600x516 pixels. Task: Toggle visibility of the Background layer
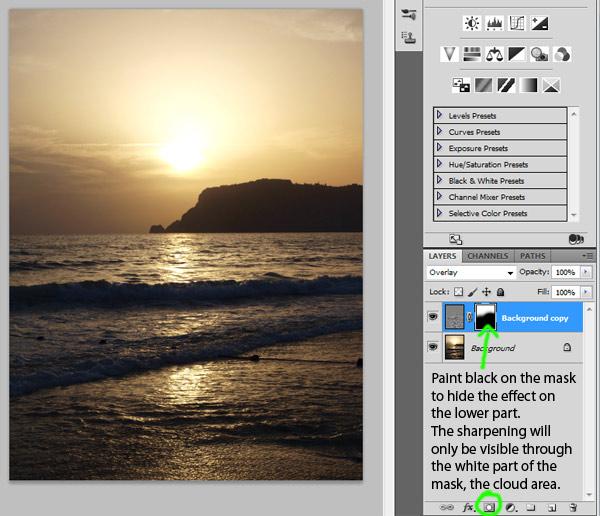click(433, 347)
